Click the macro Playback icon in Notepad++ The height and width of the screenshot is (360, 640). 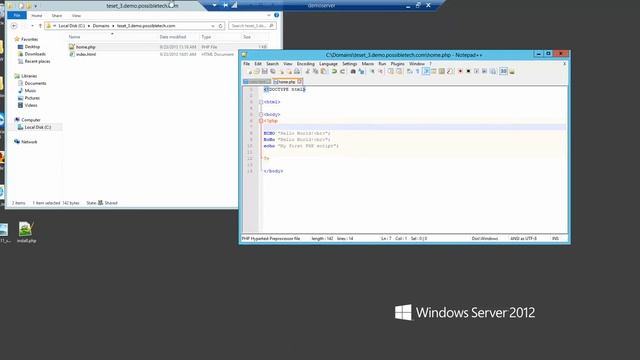coord(476,71)
